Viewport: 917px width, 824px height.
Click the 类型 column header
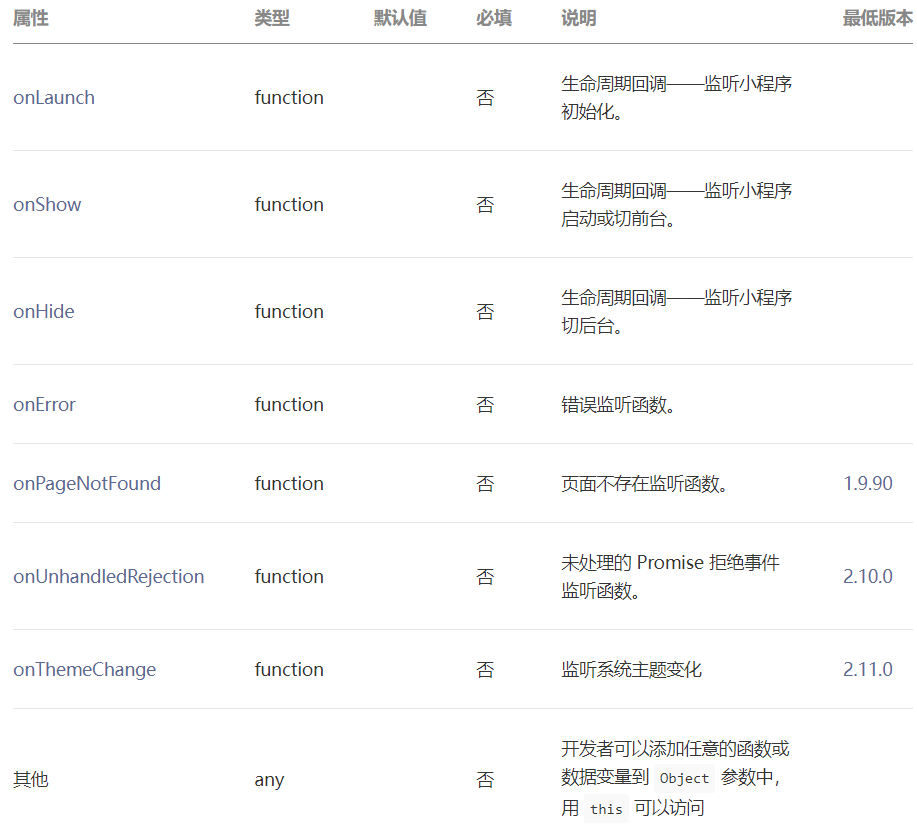coord(272,18)
